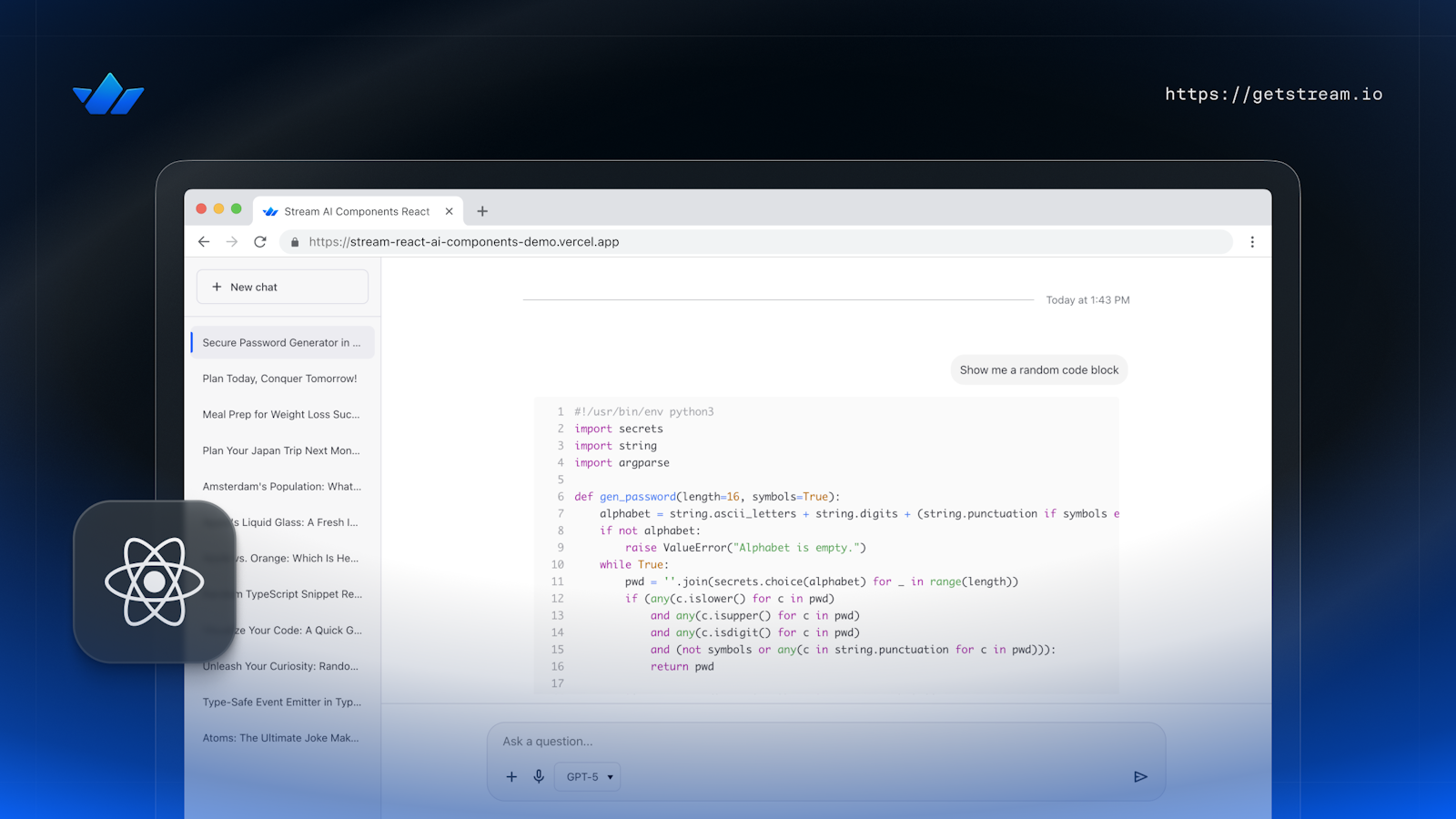
Task: Start a New chat
Action: (x=281, y=286)
